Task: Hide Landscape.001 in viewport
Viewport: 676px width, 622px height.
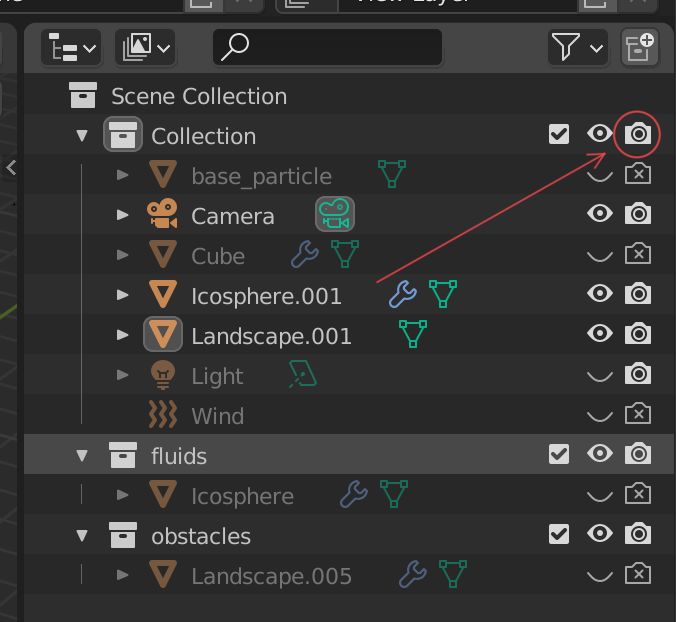Action: point(599,333)
